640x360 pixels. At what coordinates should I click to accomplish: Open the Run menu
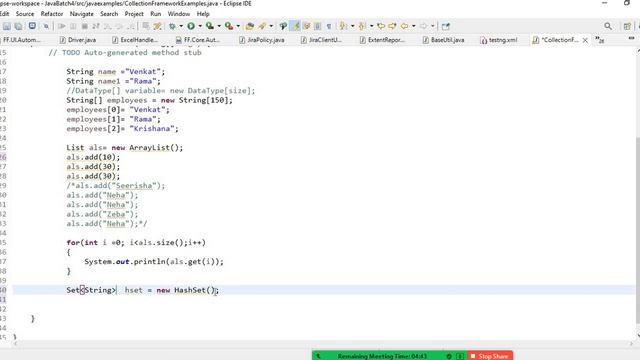[x=156, y=14]
